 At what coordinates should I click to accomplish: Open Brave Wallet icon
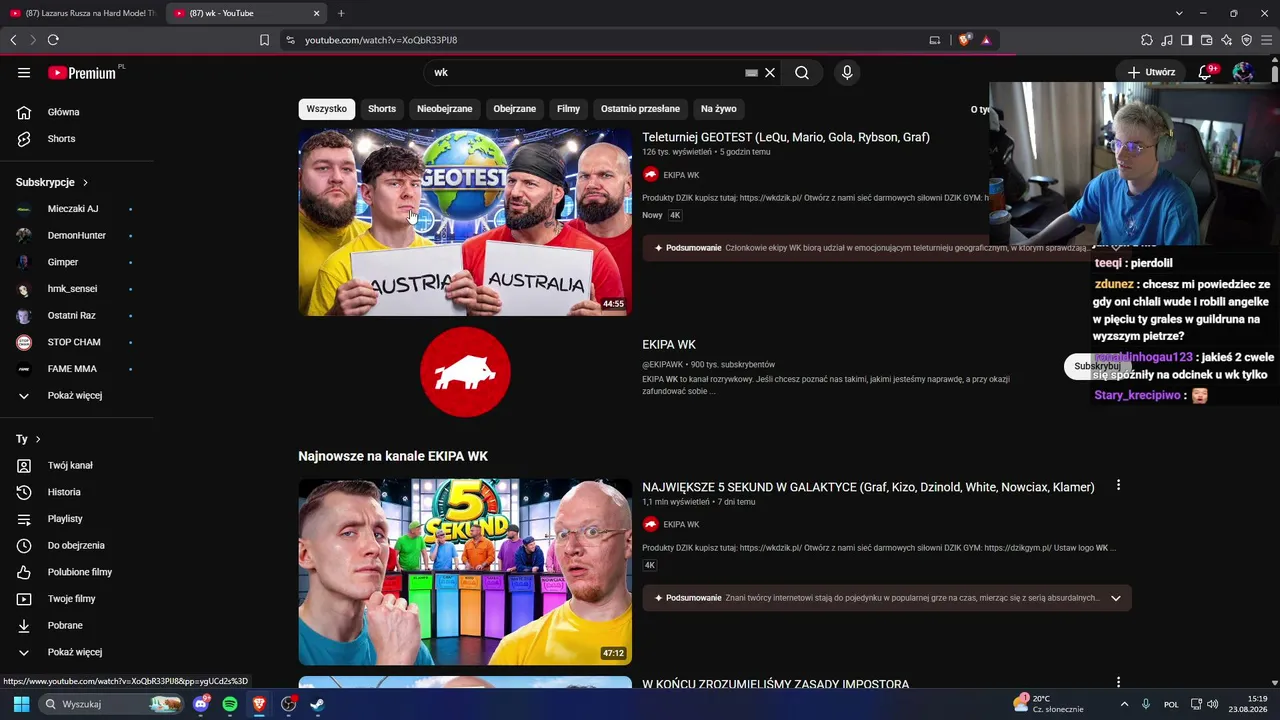[1207, 40]
